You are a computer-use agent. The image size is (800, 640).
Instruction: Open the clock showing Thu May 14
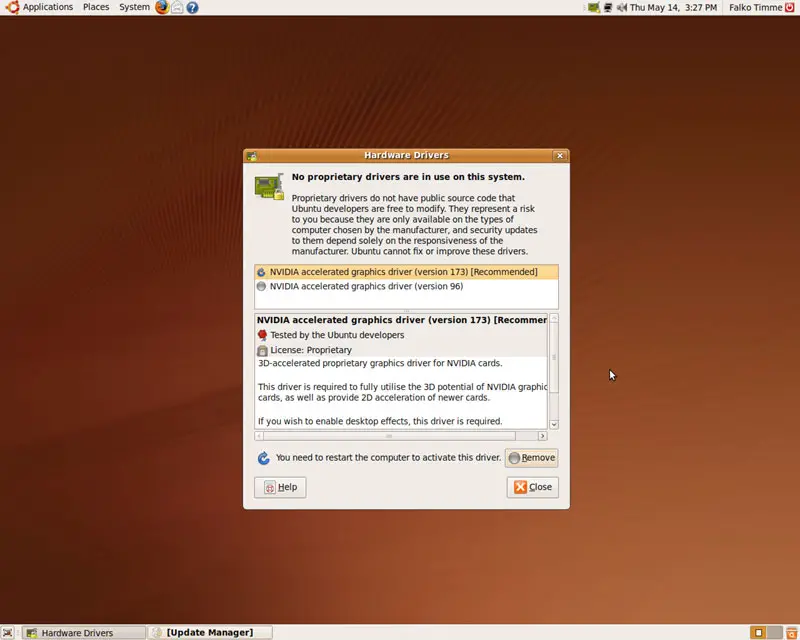click(673, 7)
